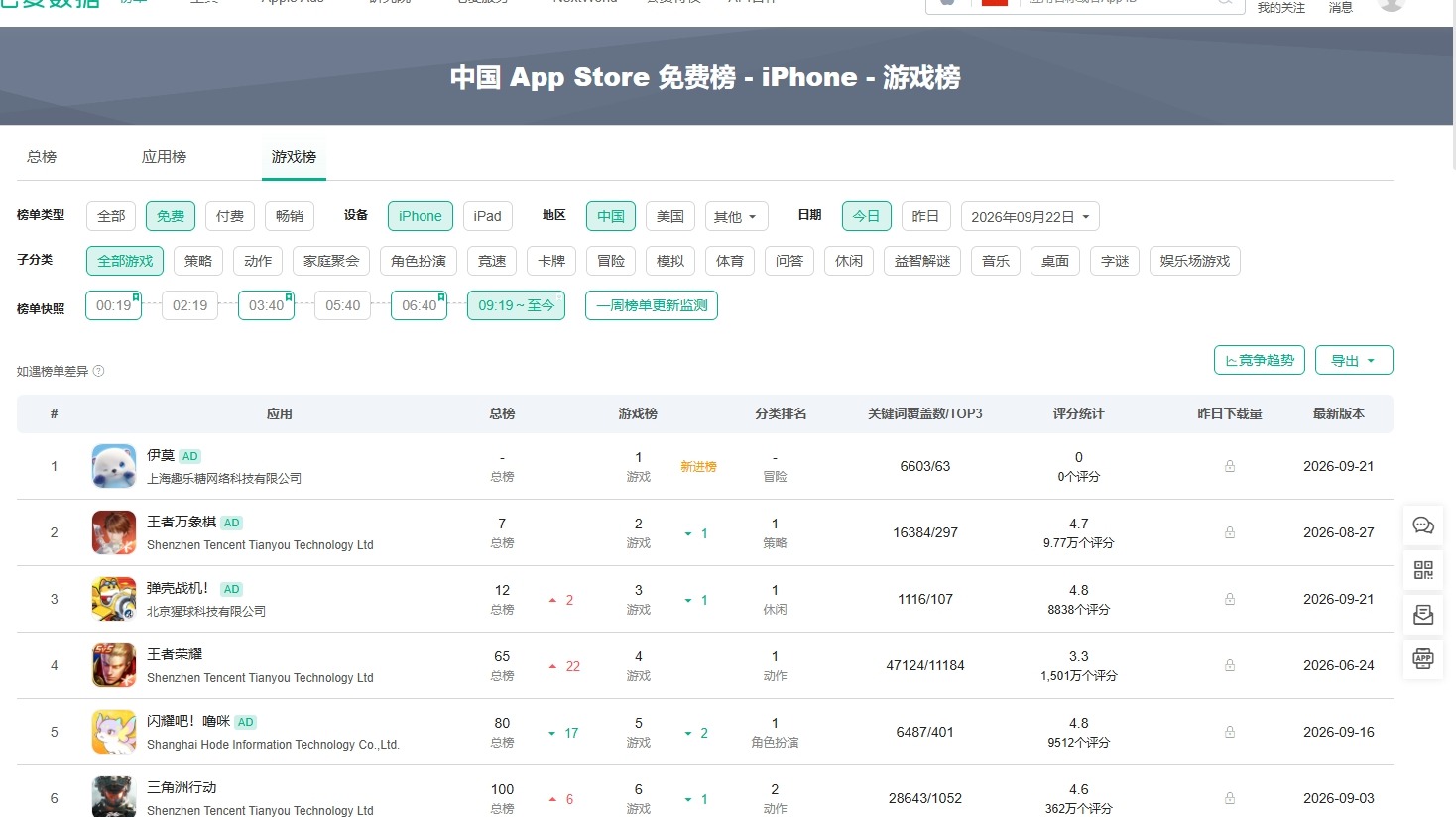Open the 闪耀吧!噜咪 app icon

[x=114, y=732]
